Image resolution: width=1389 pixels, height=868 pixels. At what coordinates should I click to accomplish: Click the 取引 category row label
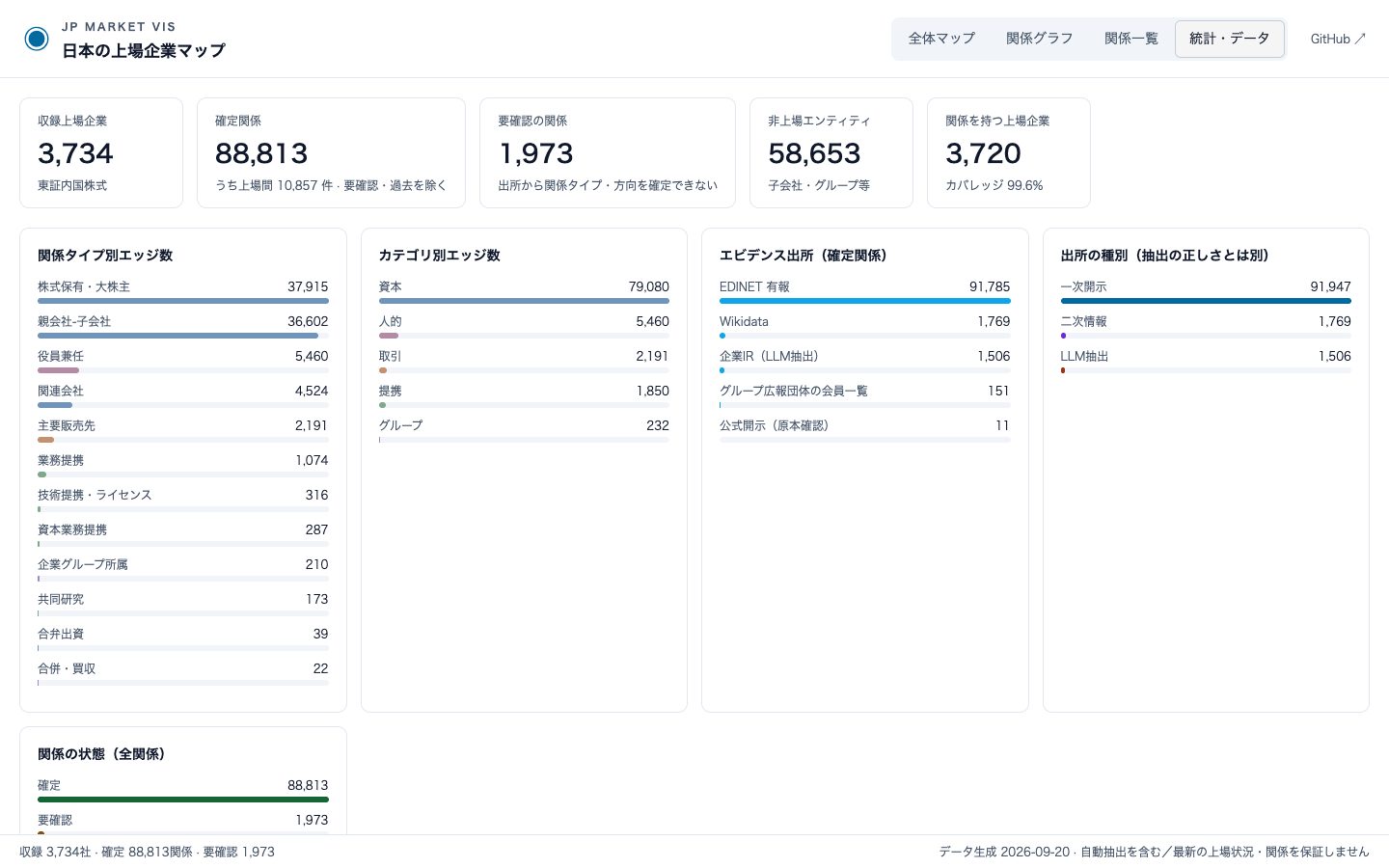pyautogui.click(x=391, y=356)
